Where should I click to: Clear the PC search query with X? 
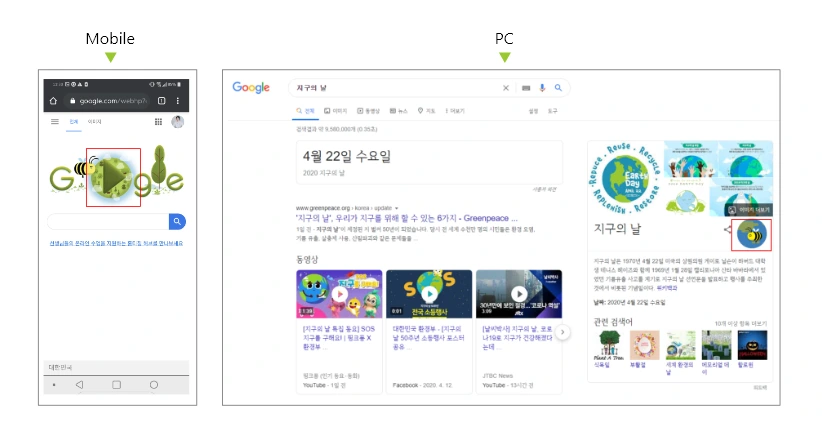pos(506,88)
